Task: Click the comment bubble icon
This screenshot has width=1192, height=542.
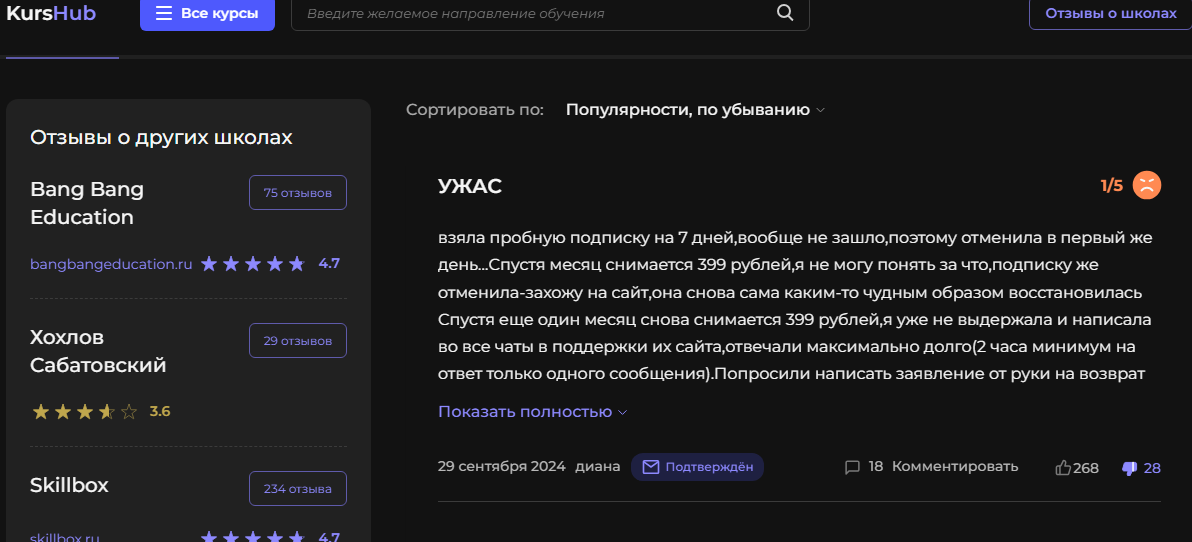Action: (x=852, y=468)
